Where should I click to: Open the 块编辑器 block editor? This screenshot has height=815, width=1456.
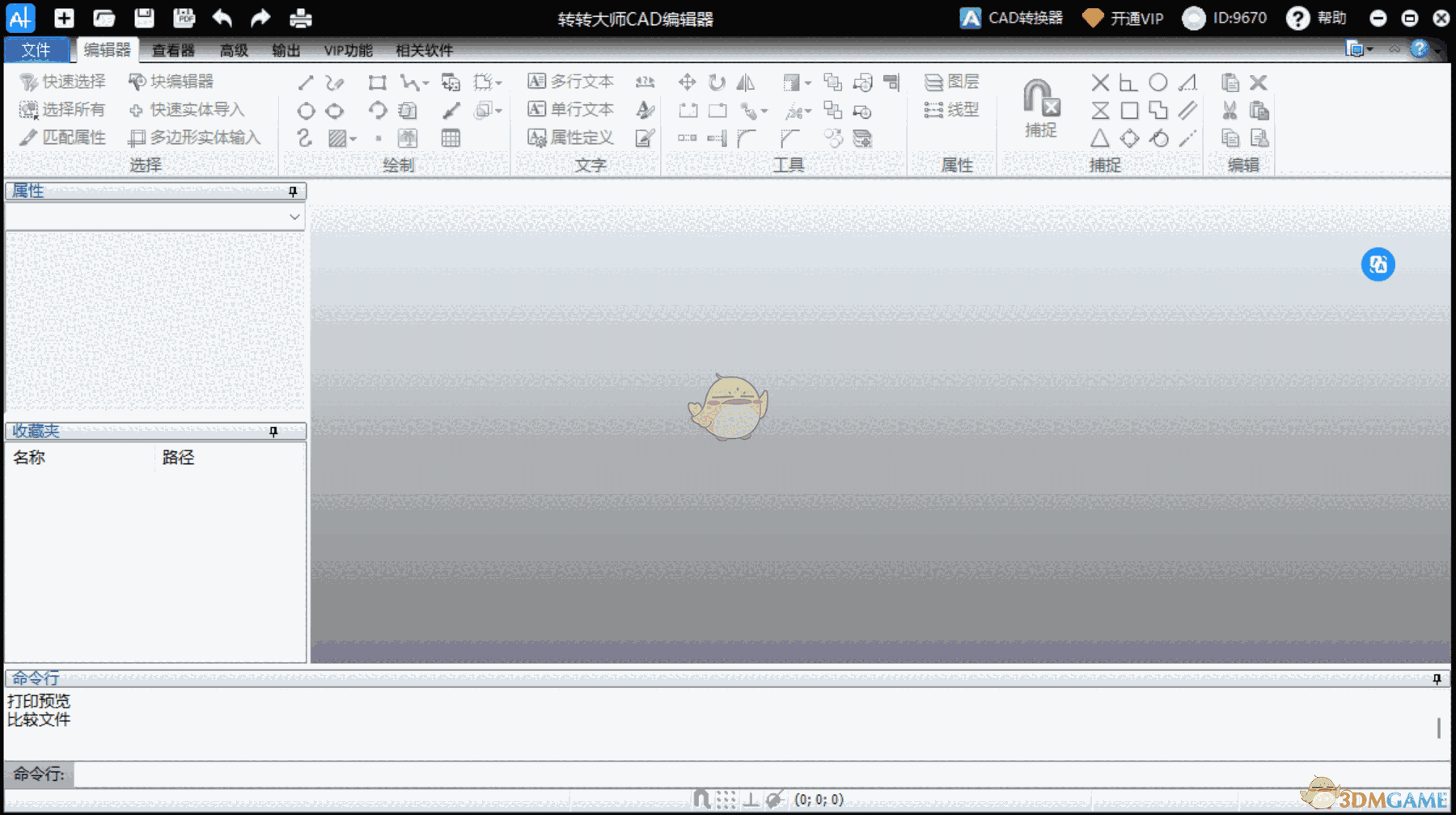[171, 81]
